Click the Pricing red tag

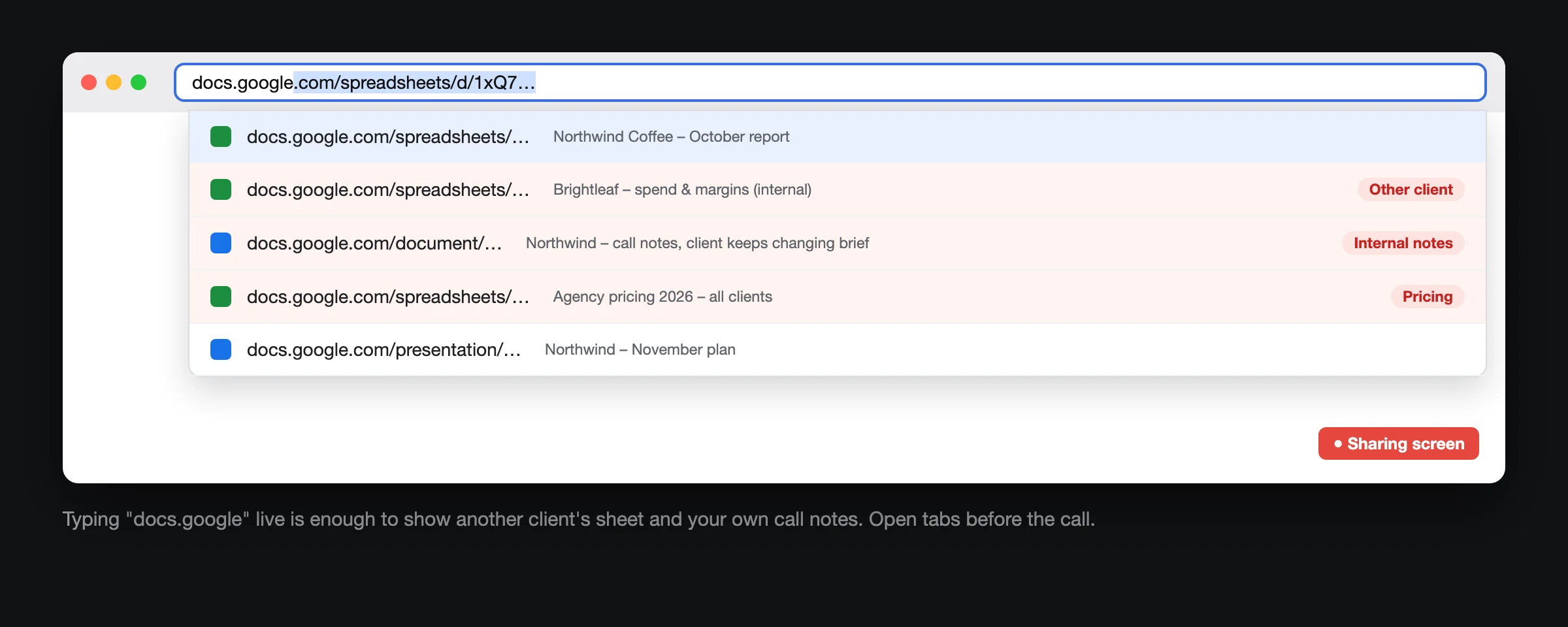tap(1428, 297)
